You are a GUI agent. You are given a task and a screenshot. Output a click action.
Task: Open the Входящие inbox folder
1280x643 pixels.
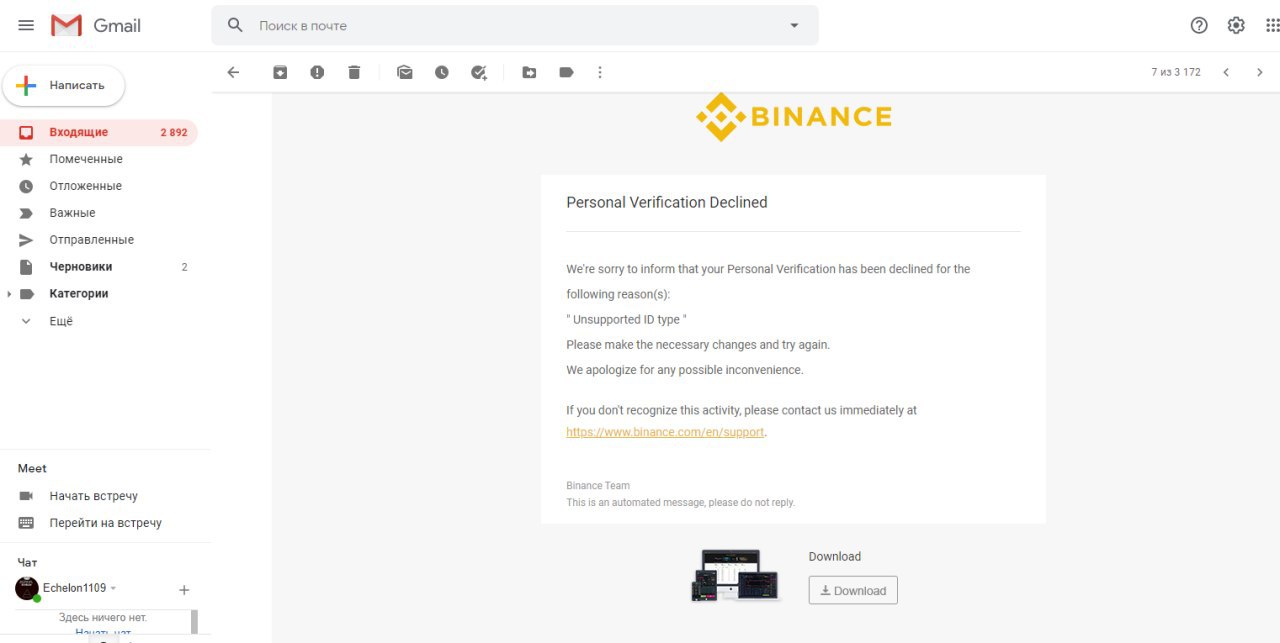point(99,132)
